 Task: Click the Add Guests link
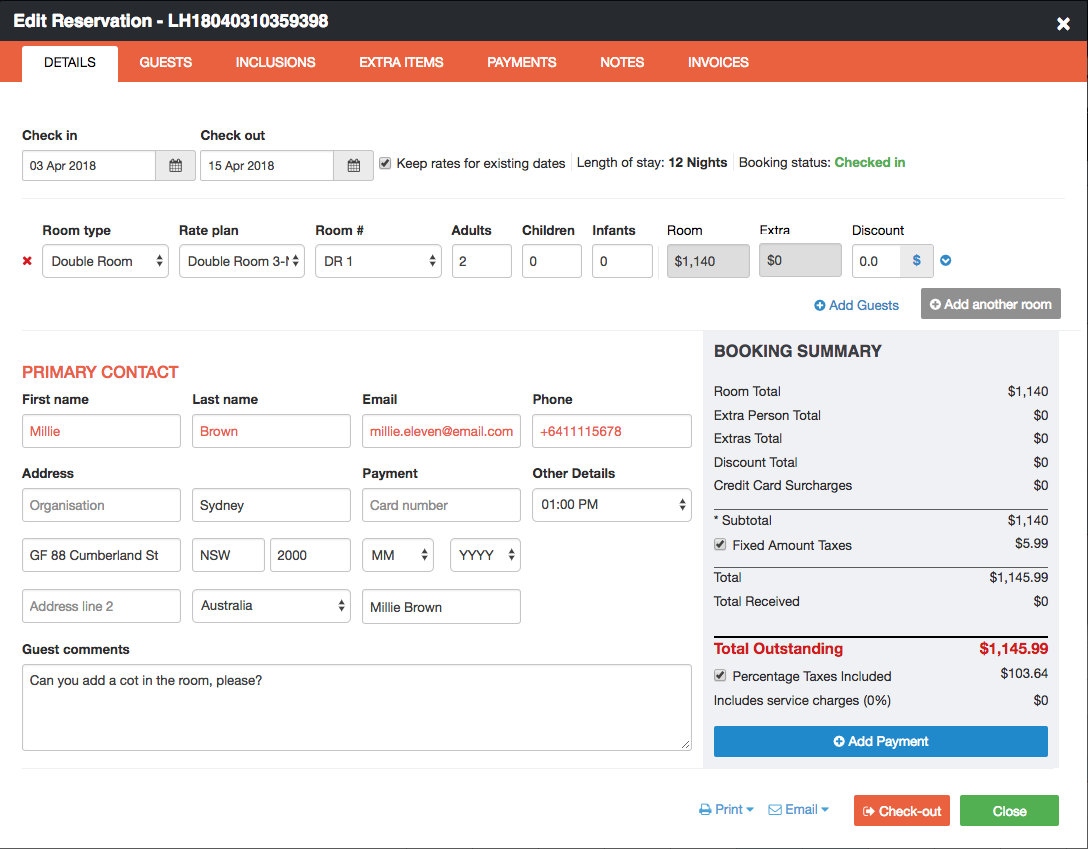[857, 305]
